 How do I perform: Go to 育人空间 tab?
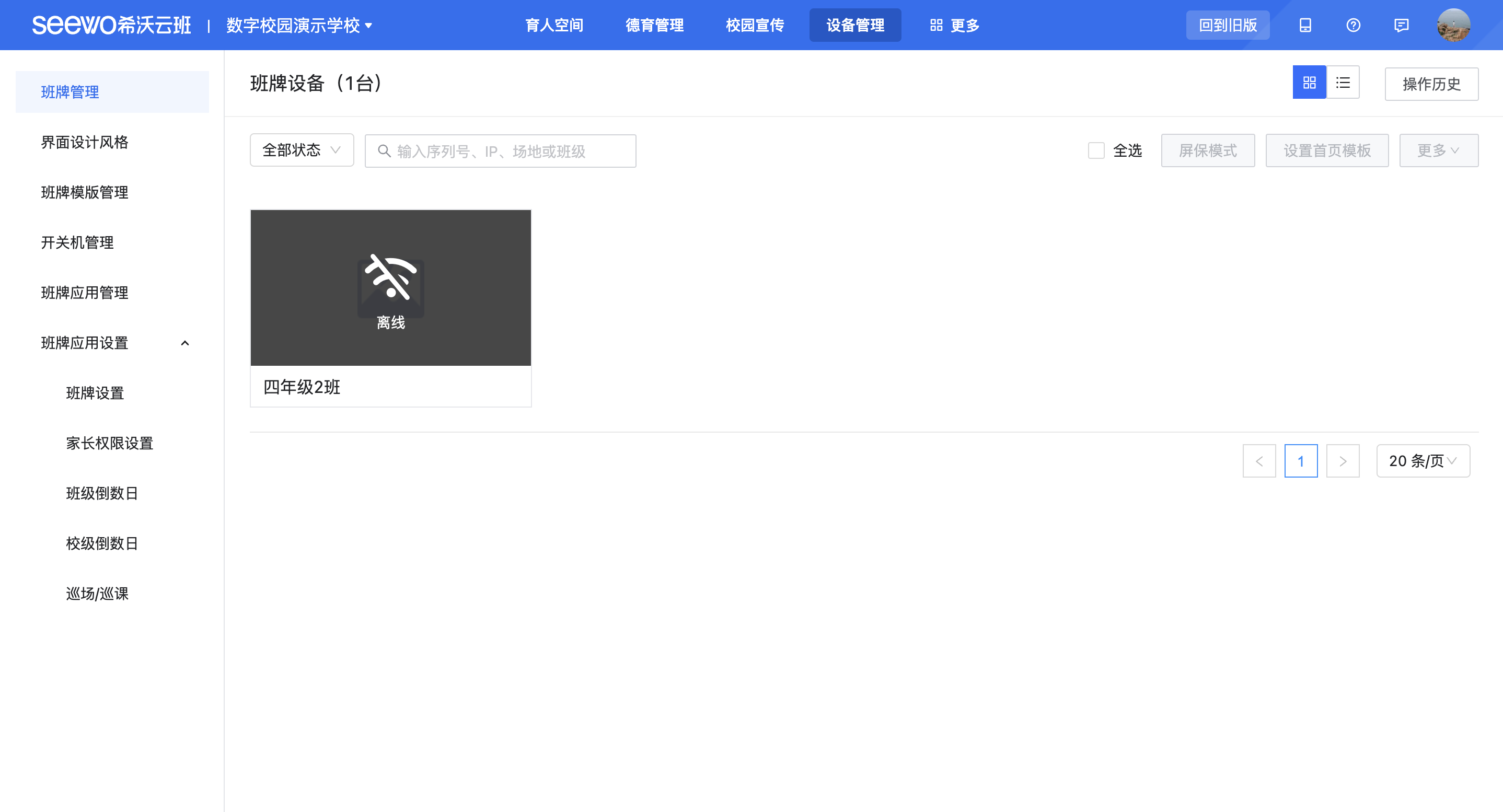point(554,25)
